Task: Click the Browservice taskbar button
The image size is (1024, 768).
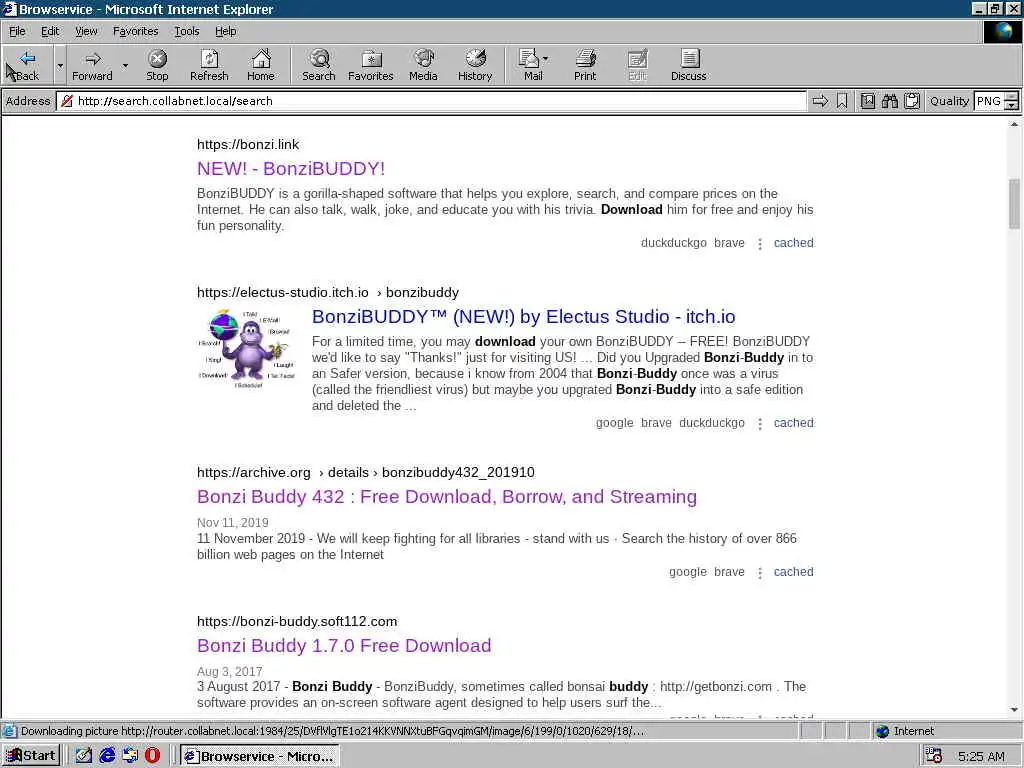Action: tap(260, 756)
